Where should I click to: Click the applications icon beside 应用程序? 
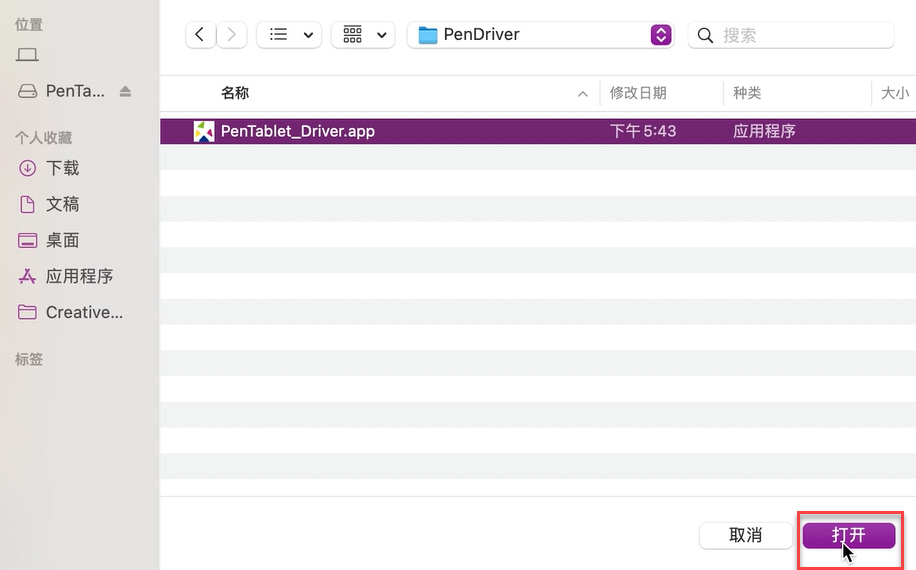[x=27, y=276]
